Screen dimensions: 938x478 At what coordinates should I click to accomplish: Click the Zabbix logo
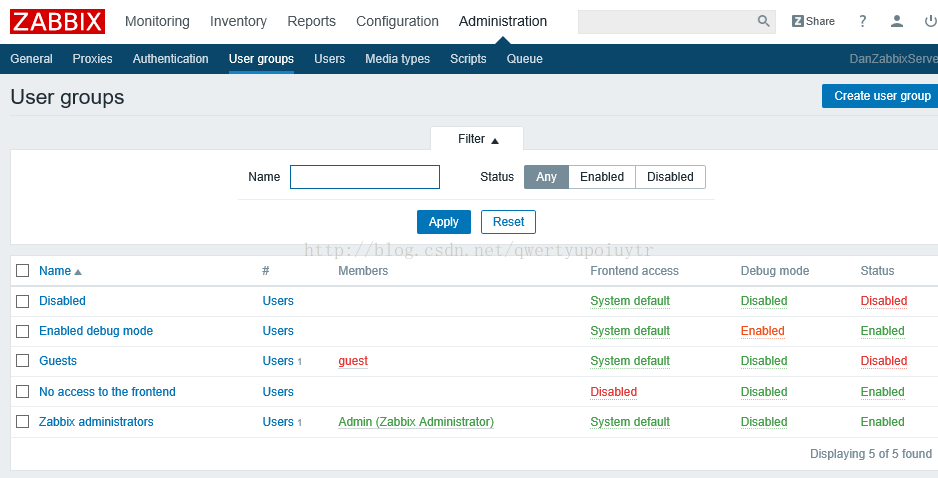point(57,22)
